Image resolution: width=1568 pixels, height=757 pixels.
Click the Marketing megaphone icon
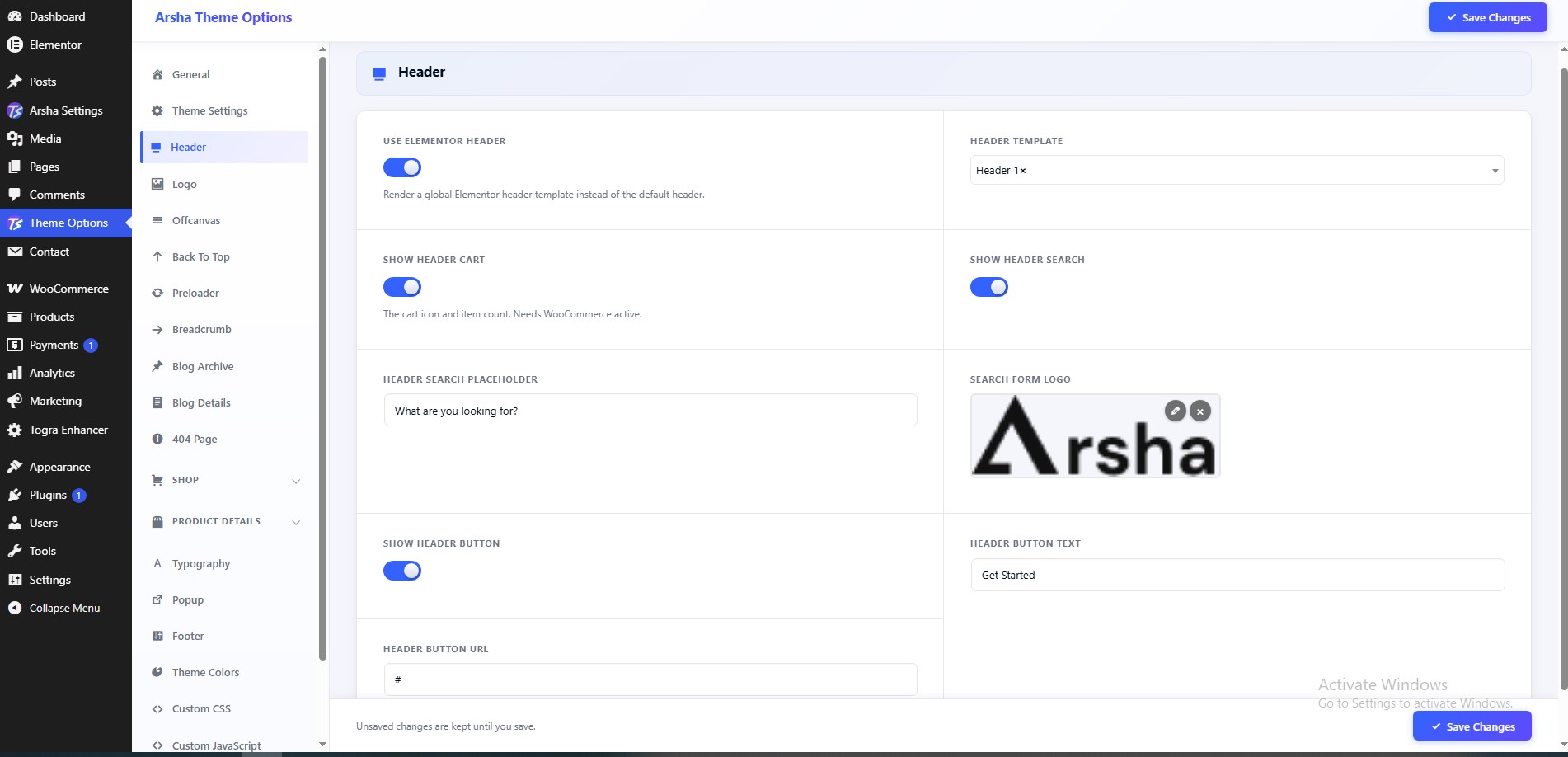pyautogui.click(x=14, y=401)
